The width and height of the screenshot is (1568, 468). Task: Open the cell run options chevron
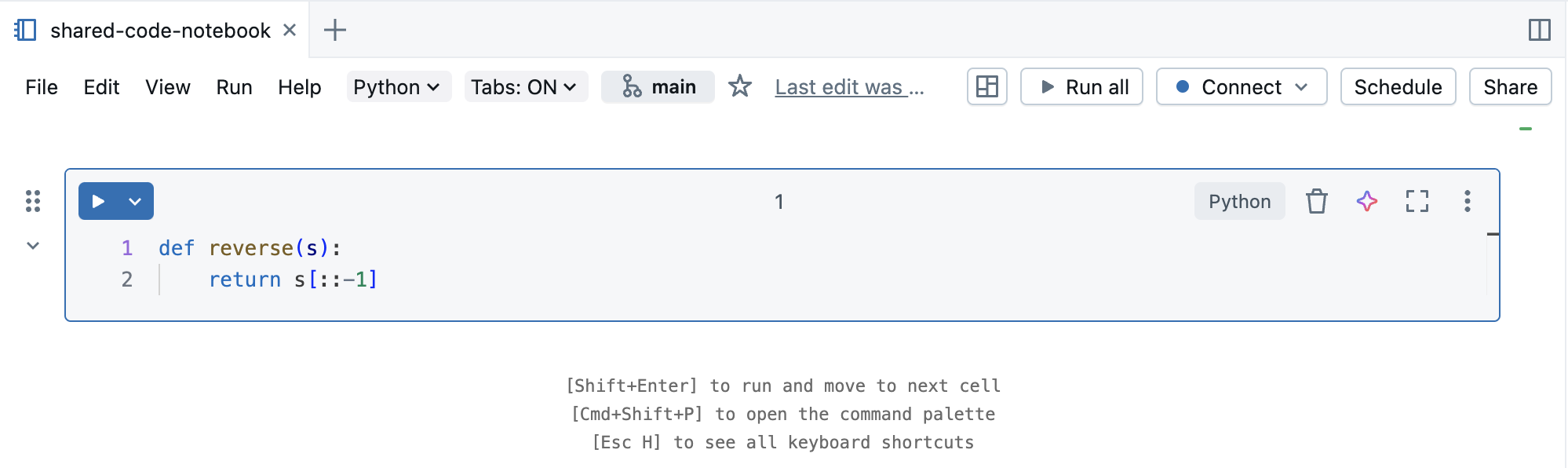[133, 201]
